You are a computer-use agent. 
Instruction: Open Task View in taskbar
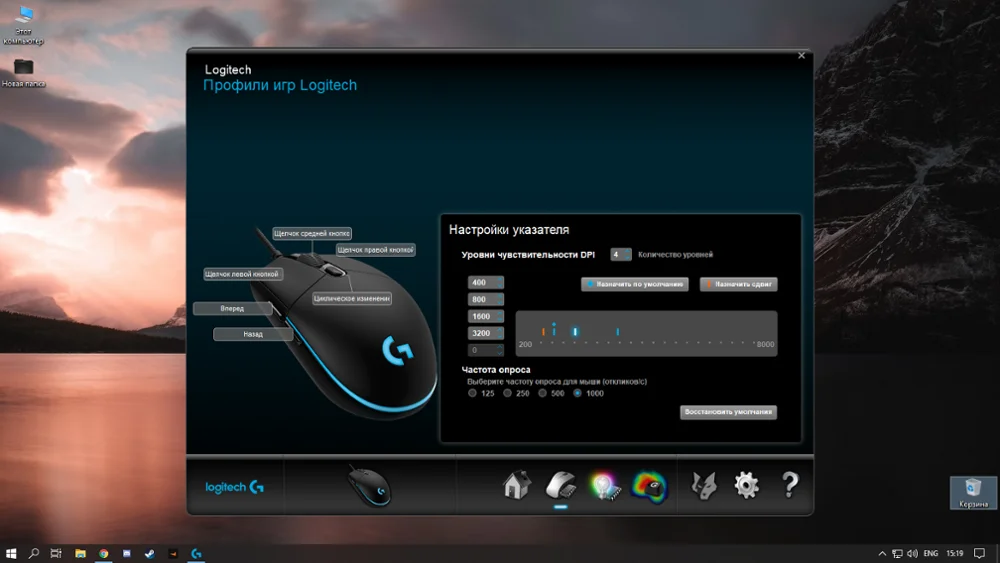(x=56, y=553)
